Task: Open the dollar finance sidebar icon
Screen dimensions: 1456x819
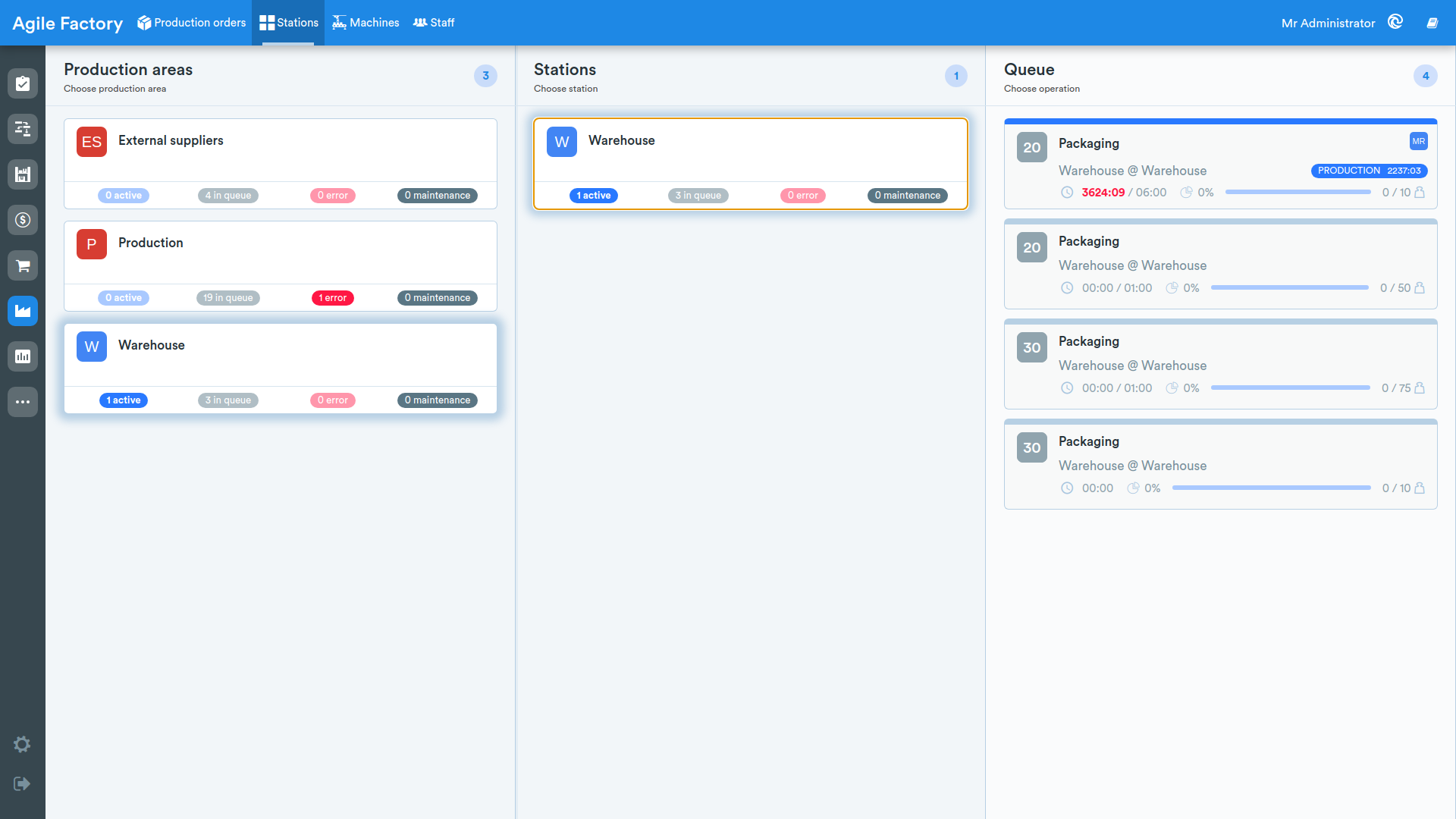Action: click(x=23, y=220)
